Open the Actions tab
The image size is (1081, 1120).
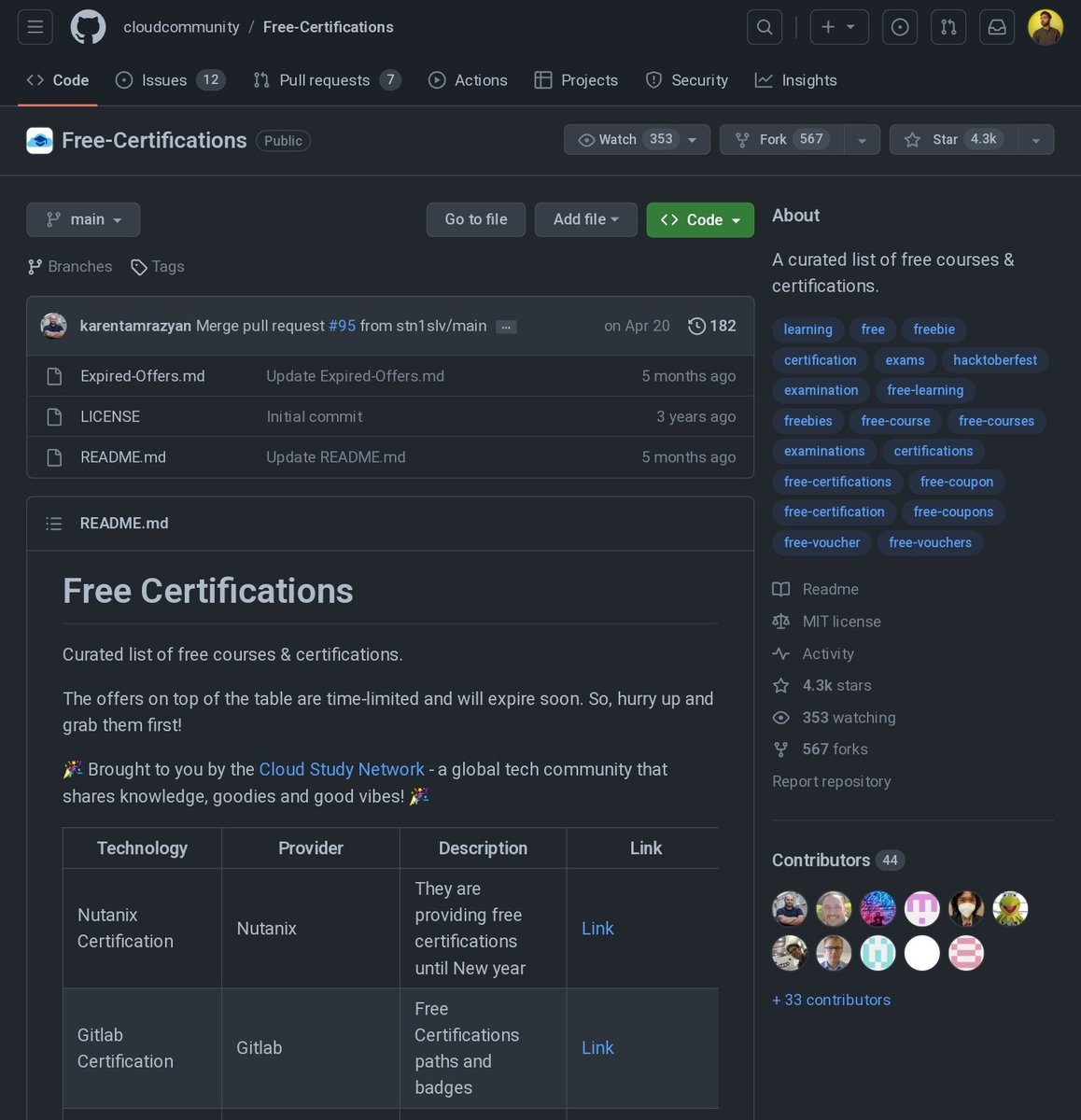tap(468, 80)
